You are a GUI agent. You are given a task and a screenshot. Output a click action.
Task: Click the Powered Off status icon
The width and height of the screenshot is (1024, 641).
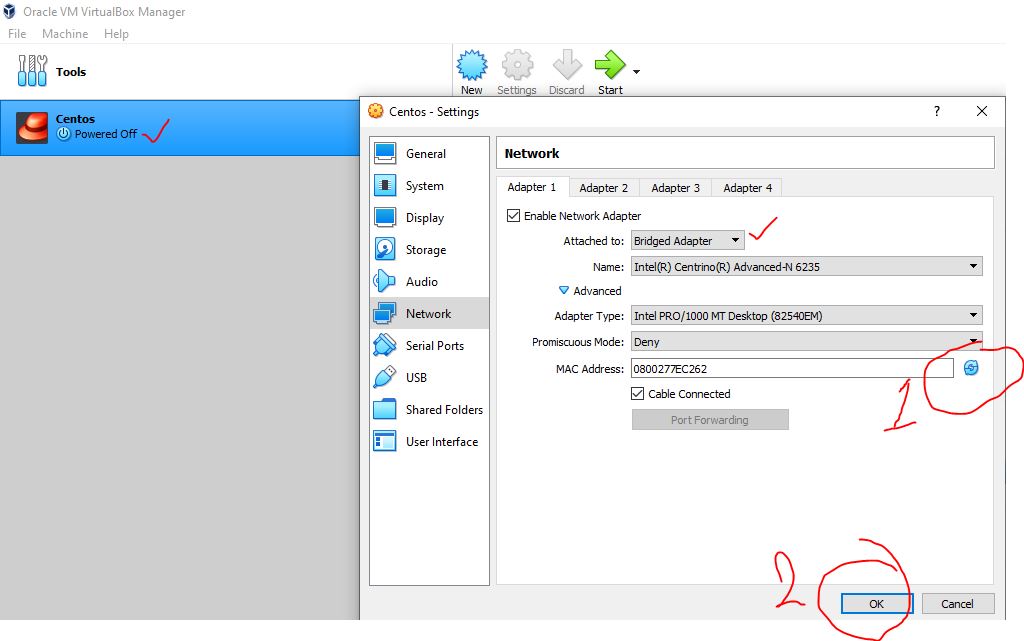coord(63,134)
